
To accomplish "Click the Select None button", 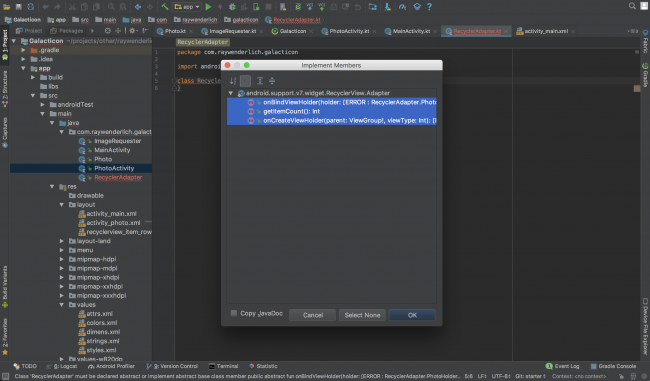I will (362, 315).
